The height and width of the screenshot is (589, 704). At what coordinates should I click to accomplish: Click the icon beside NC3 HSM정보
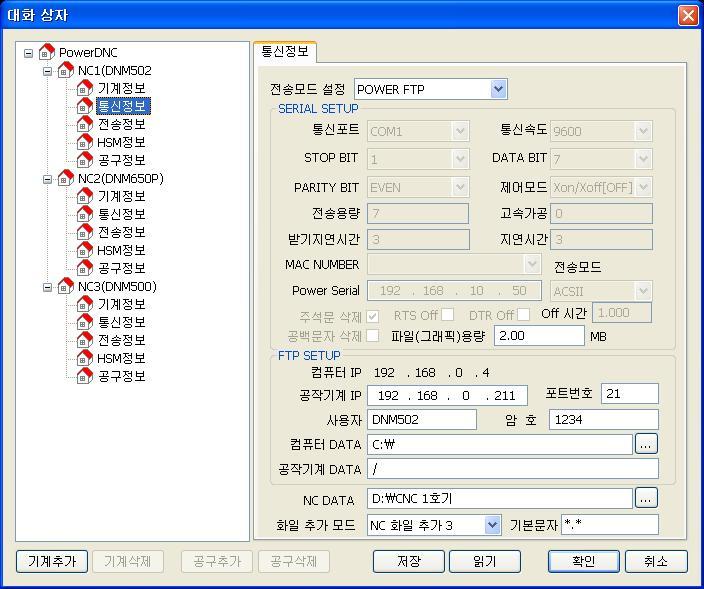pyautogui.click(x=84, y=358)
